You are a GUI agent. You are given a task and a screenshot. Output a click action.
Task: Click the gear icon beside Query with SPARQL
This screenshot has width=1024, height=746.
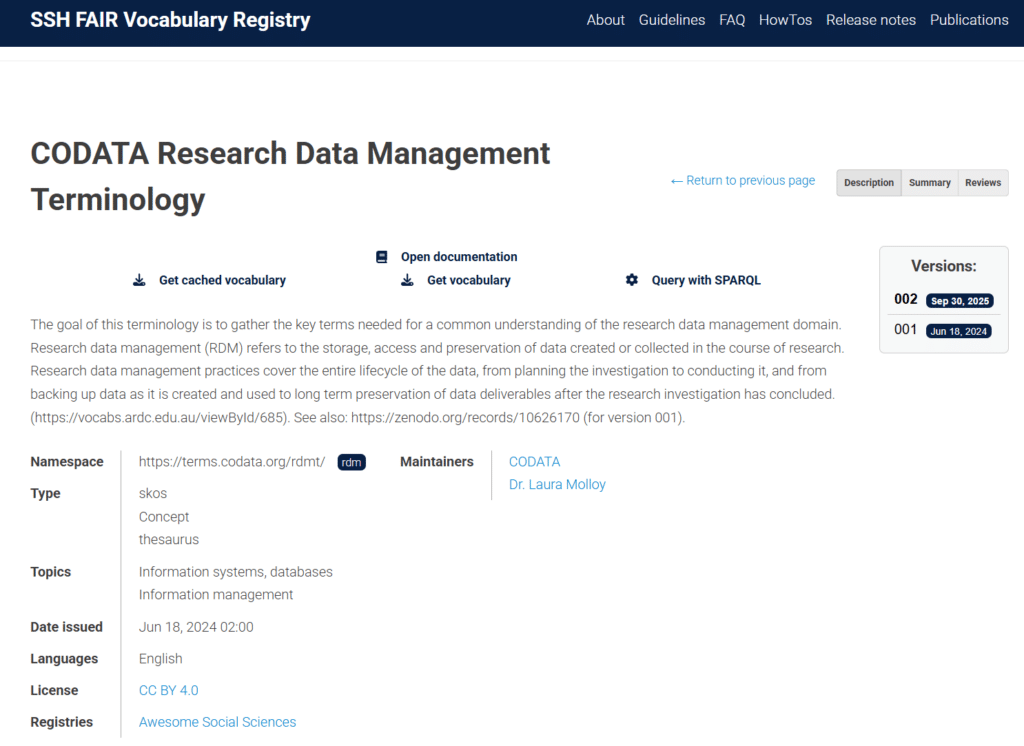tap(632, 280)
